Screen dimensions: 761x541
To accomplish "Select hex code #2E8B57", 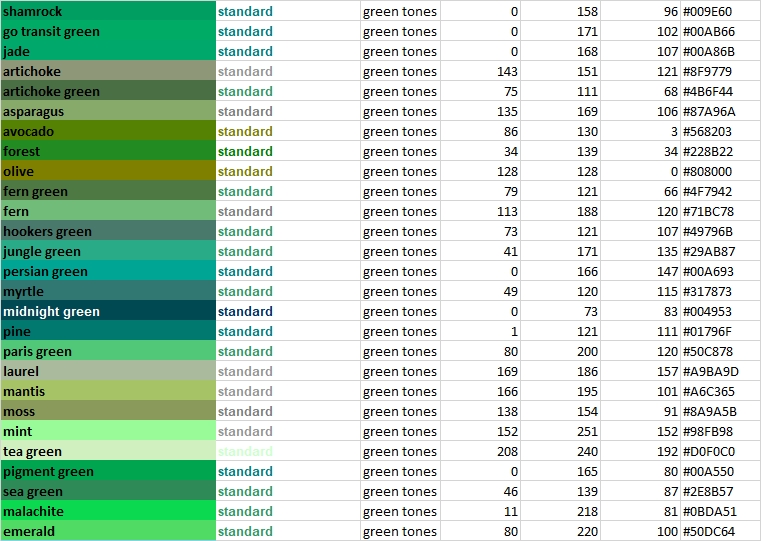I will point(708,492).
